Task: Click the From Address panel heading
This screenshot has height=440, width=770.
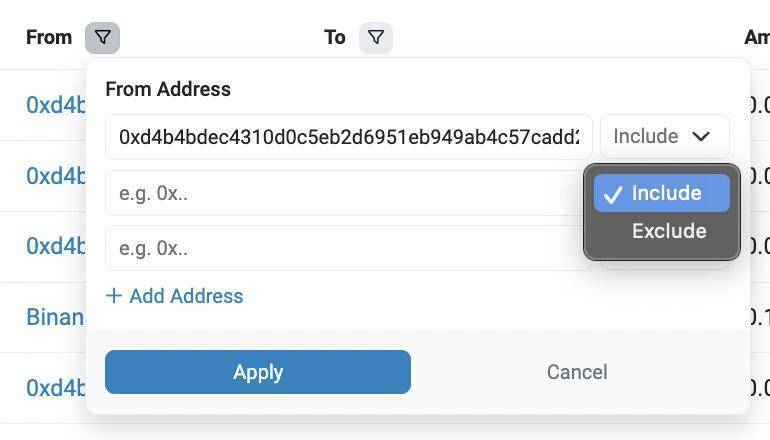Action: tap(168, 89)
